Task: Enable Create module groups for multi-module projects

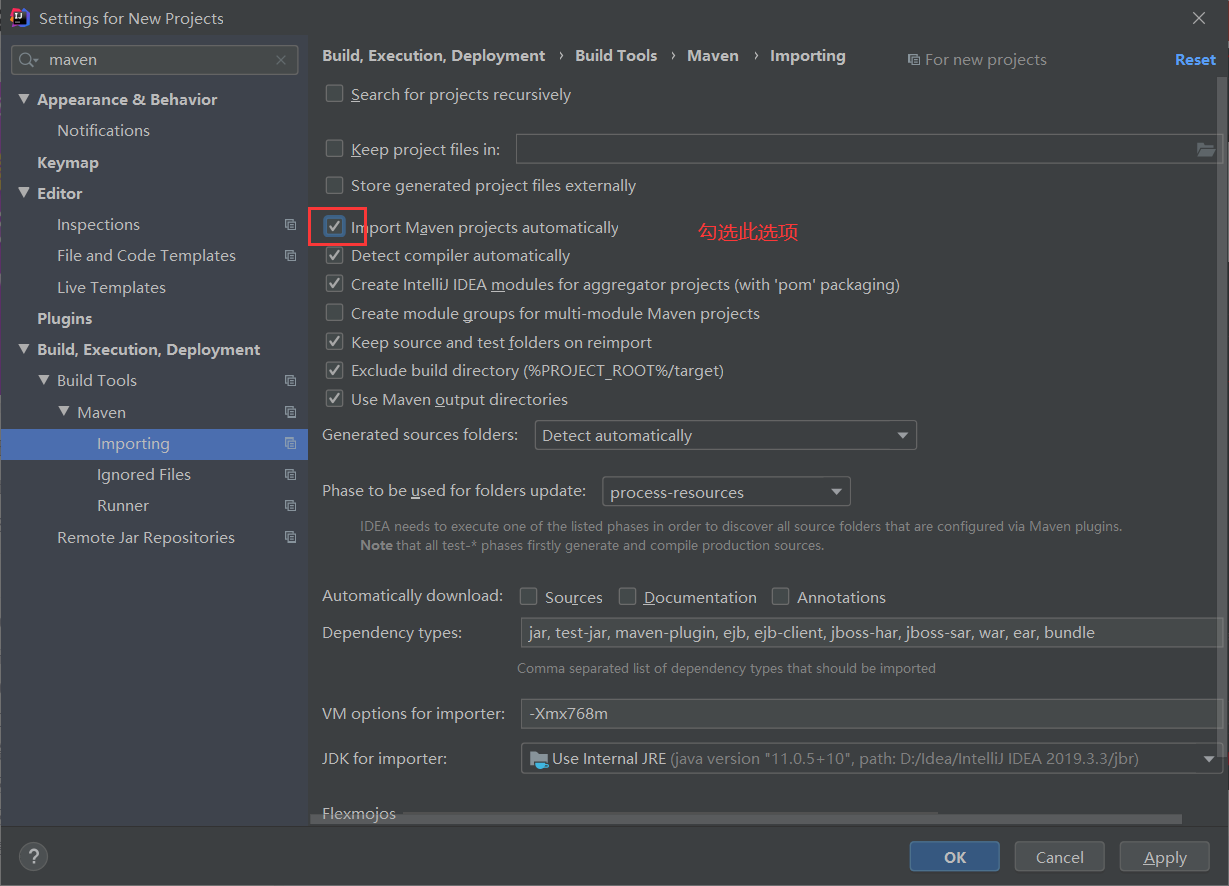Action: pyautogui.click(x=335, y=313)
